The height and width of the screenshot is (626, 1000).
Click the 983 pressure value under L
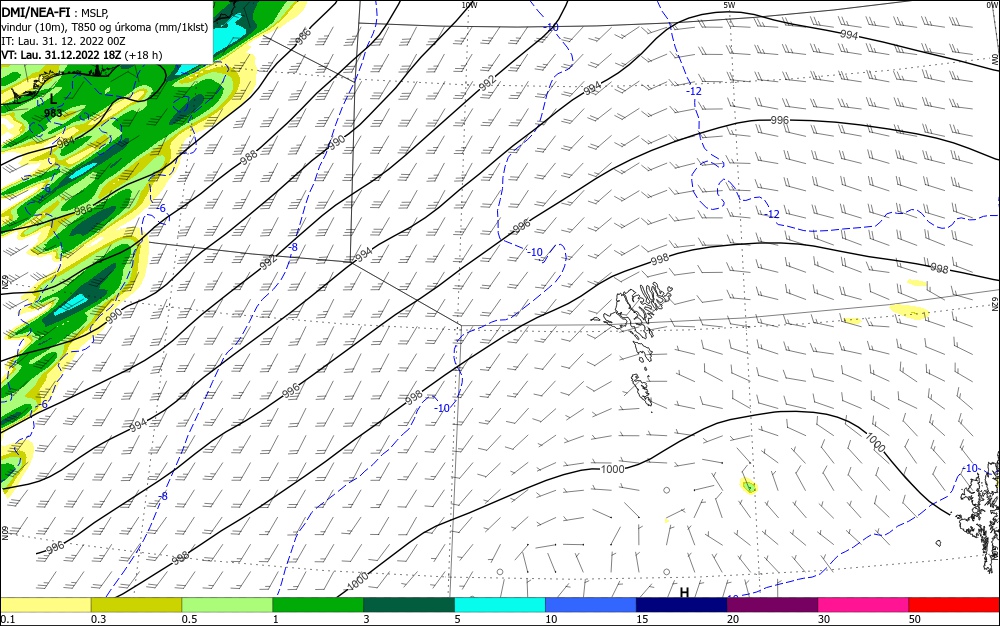point(54,113)
